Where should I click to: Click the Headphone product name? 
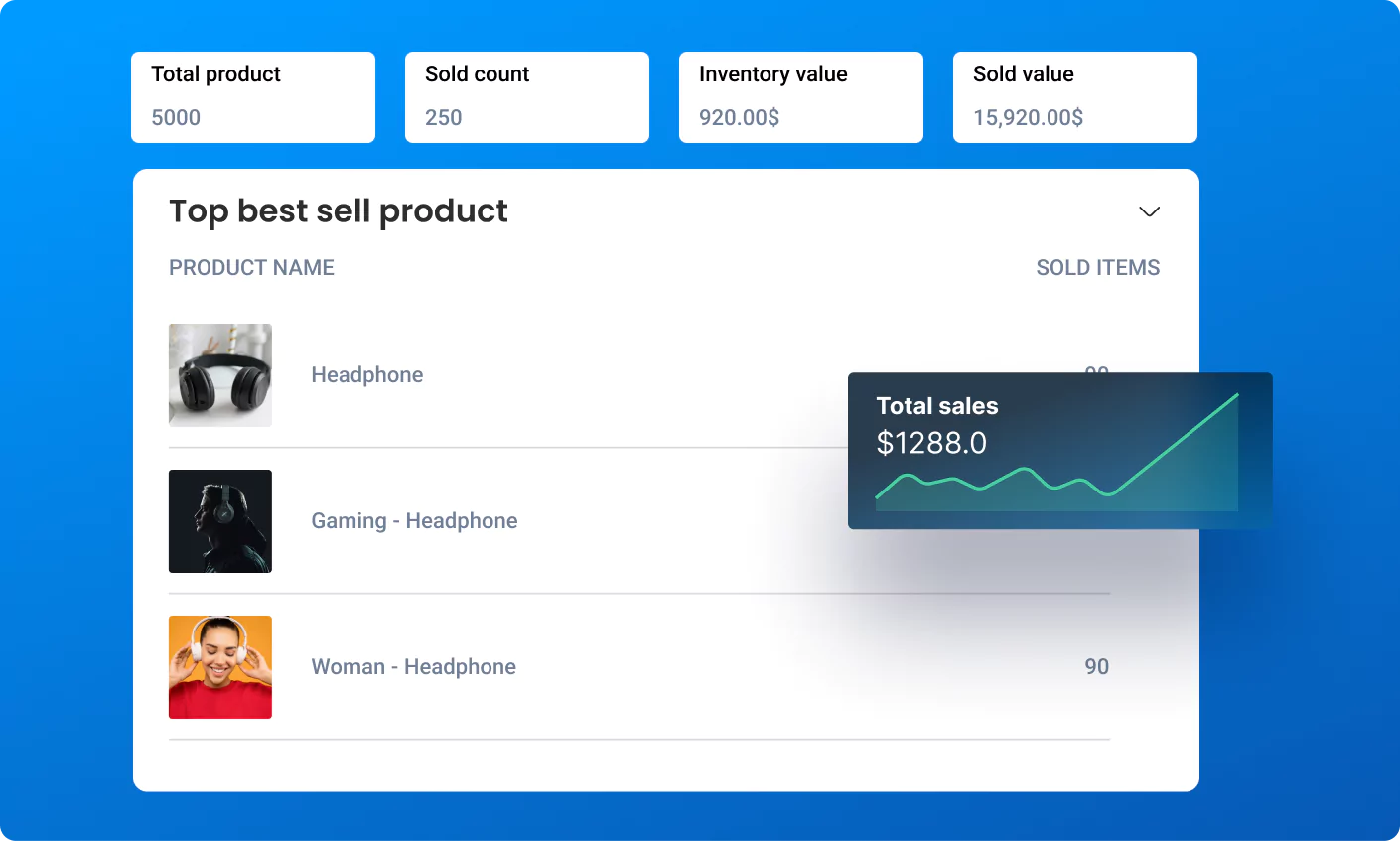367,375
